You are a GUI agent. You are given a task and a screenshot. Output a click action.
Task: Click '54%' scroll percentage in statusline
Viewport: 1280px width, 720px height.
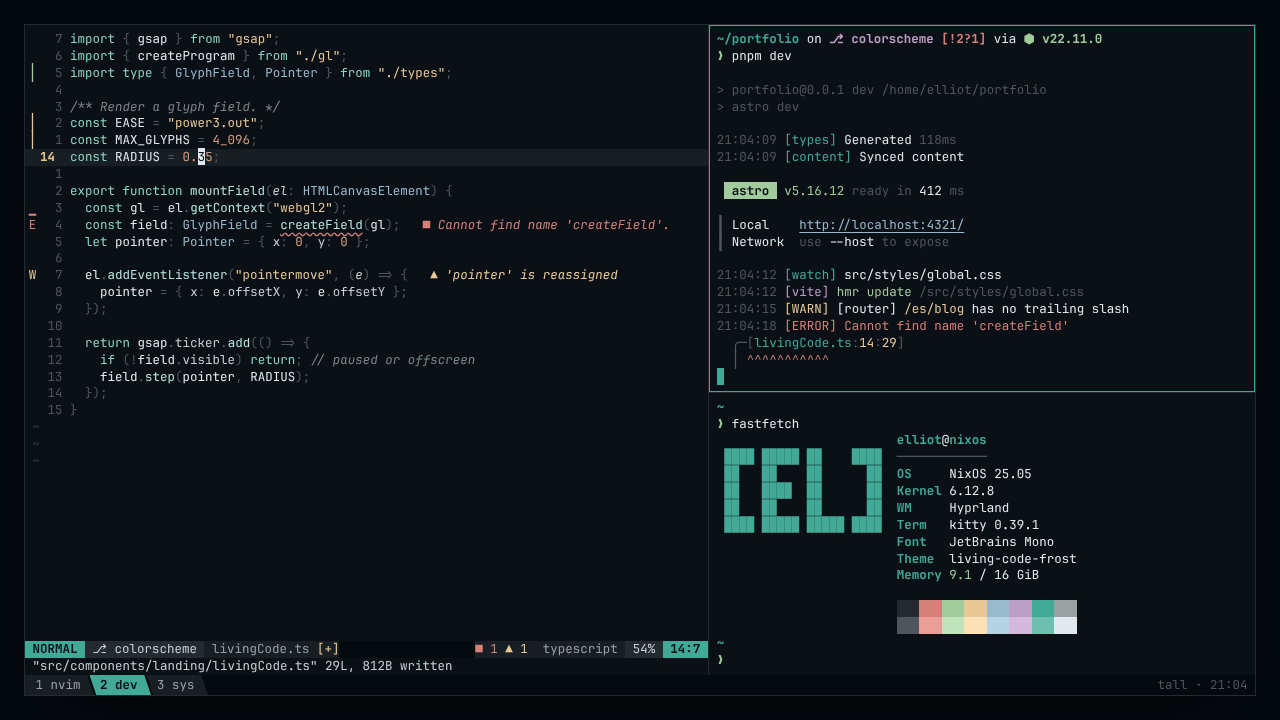tap(644, 649)
